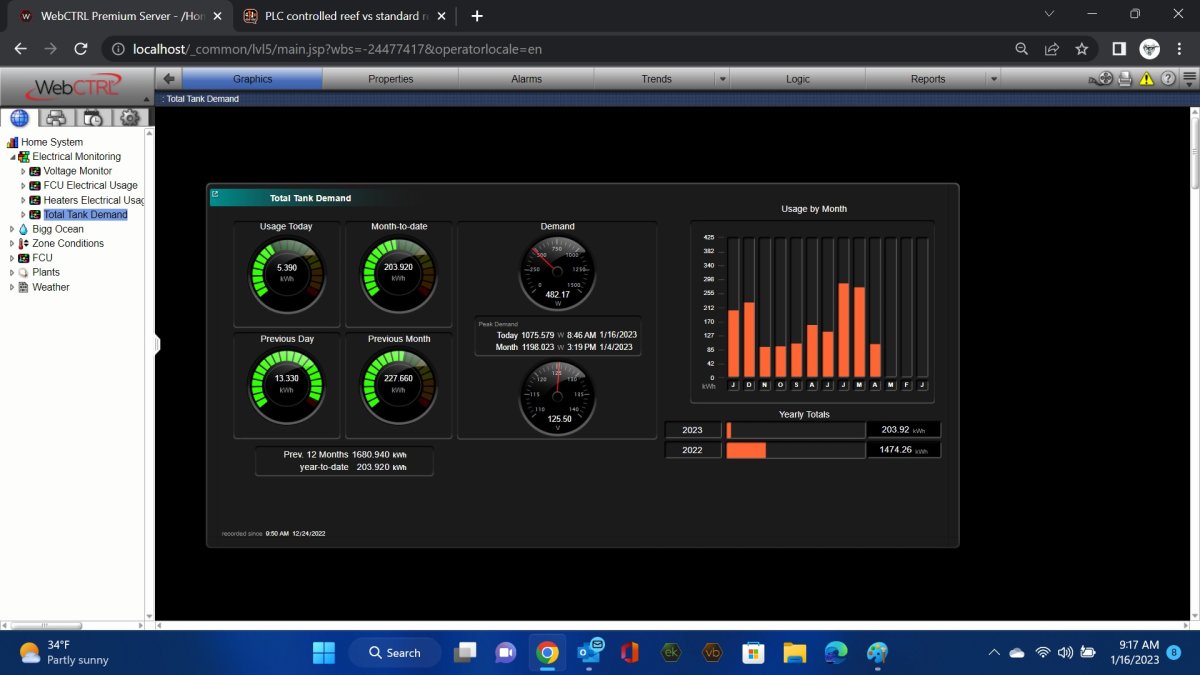Click the 2022 yearly total bar
This screenshot has width=1200, height=675.
(x=746, y=450)
